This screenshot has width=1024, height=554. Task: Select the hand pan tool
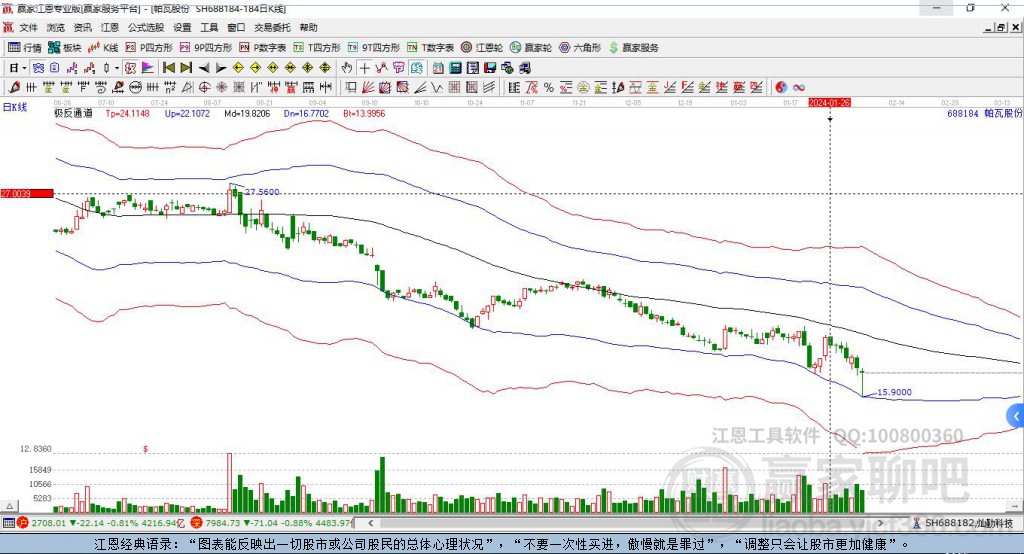coord(347,68)
